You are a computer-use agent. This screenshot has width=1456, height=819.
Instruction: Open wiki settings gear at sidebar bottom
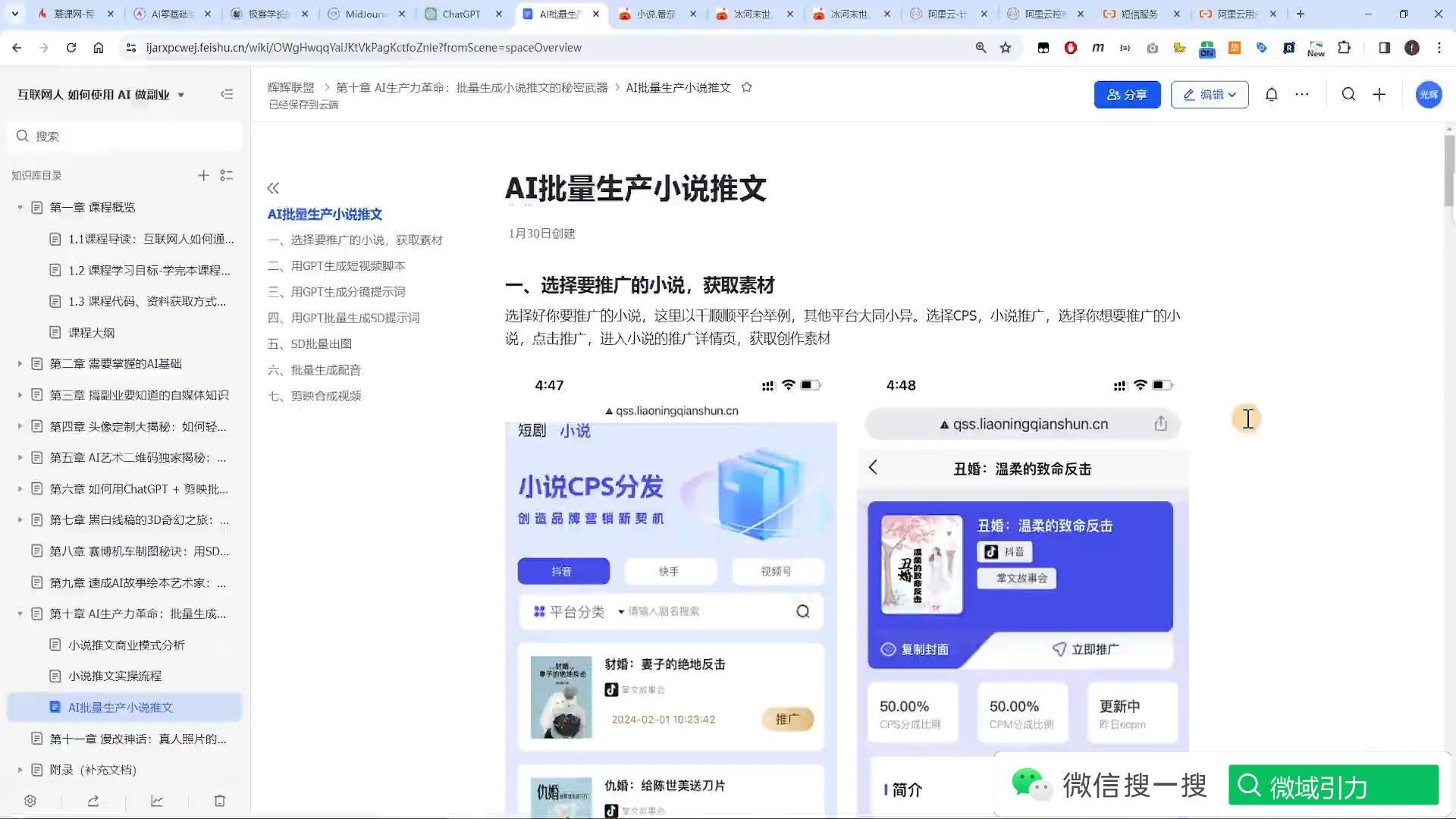coord(30,801)
